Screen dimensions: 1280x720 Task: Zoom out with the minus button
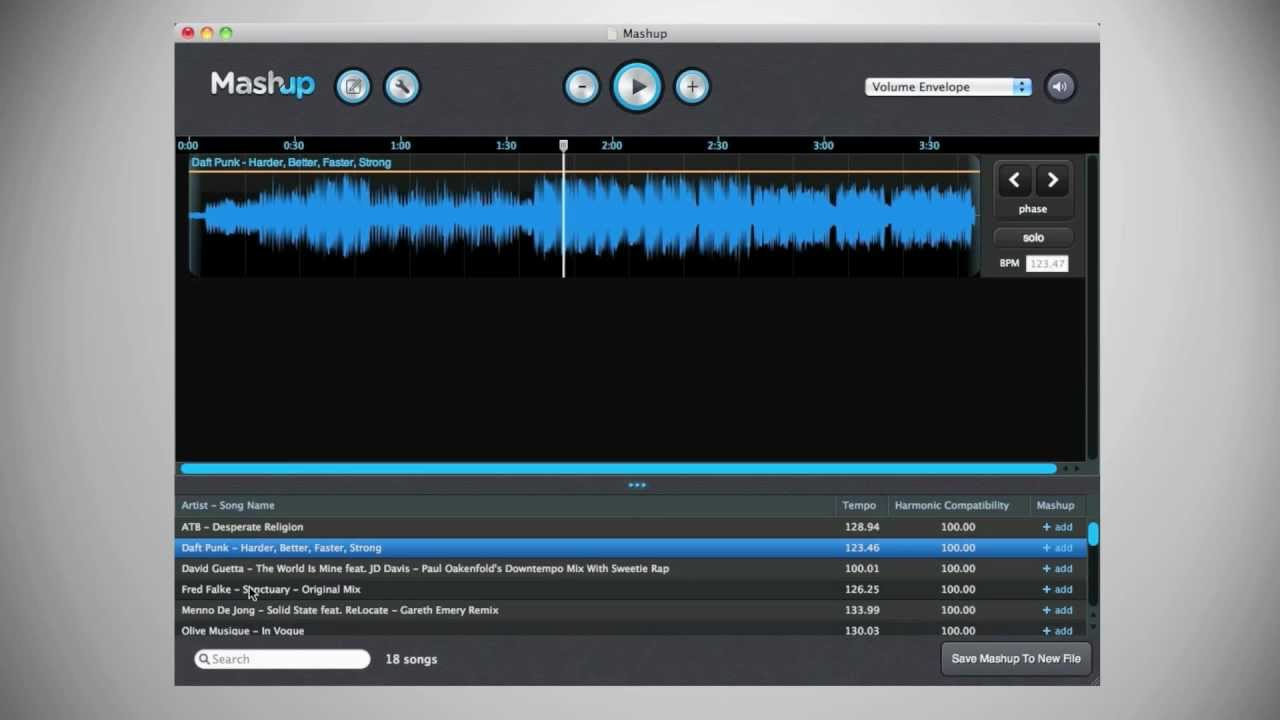coord(581,87)
